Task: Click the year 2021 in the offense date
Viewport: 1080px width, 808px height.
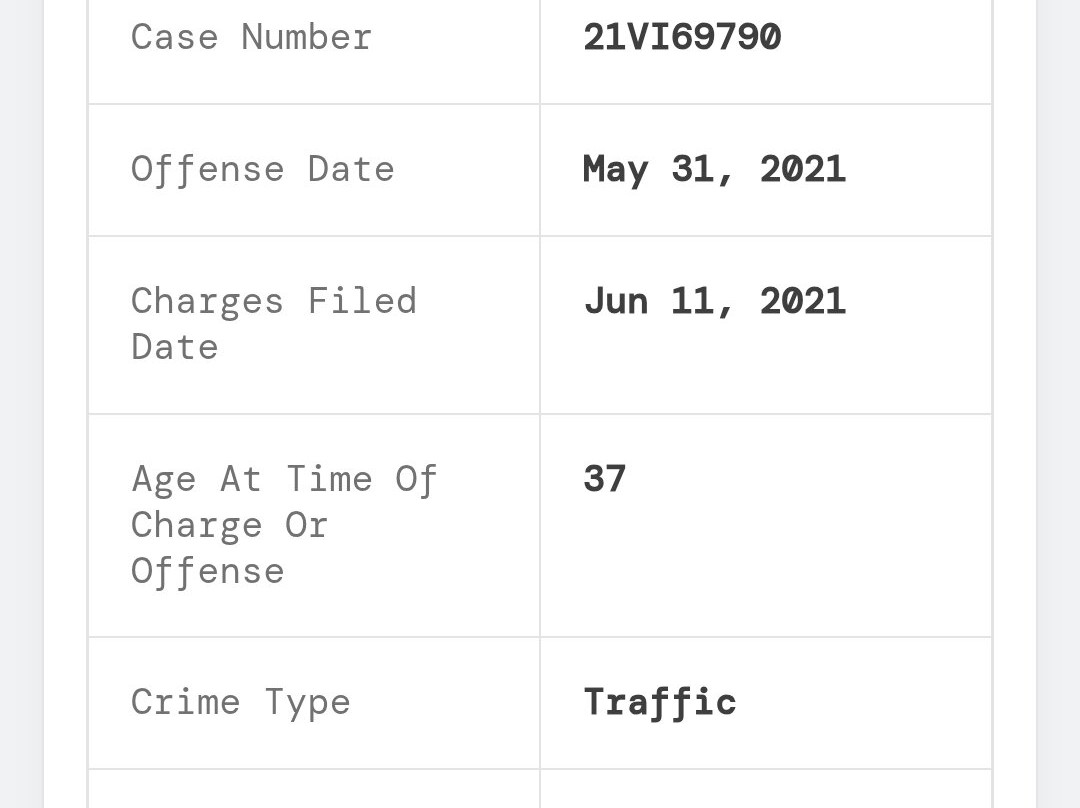Action: [x=803, y=169]
